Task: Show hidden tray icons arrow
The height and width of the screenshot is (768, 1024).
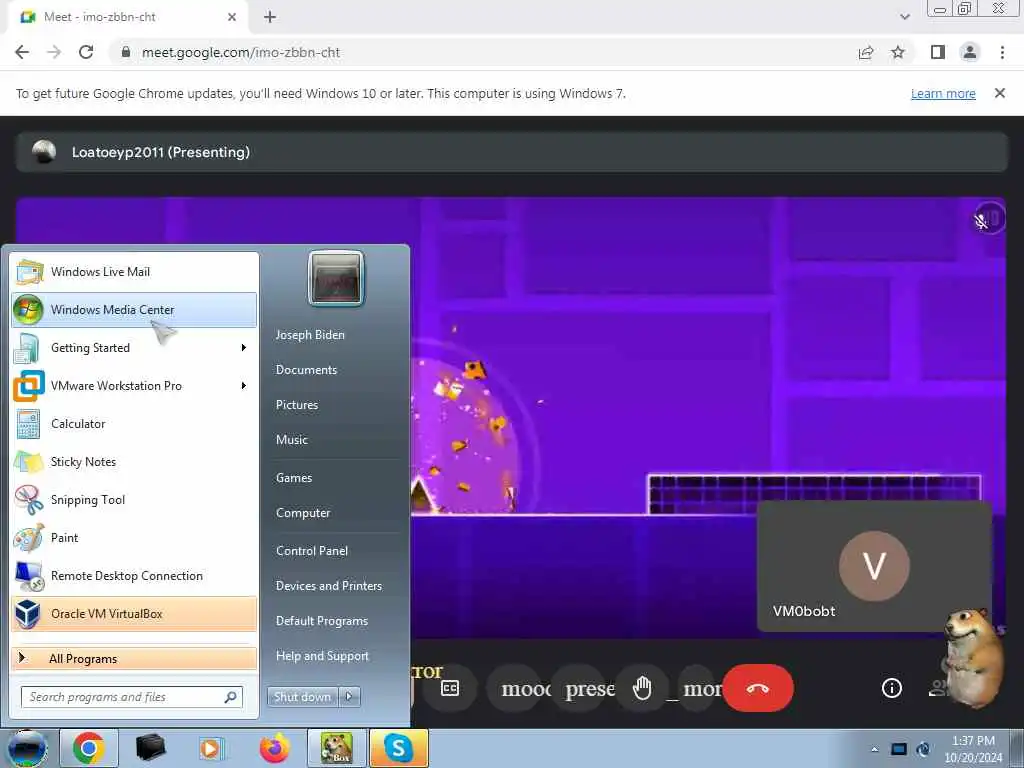Action: [874, 749]
